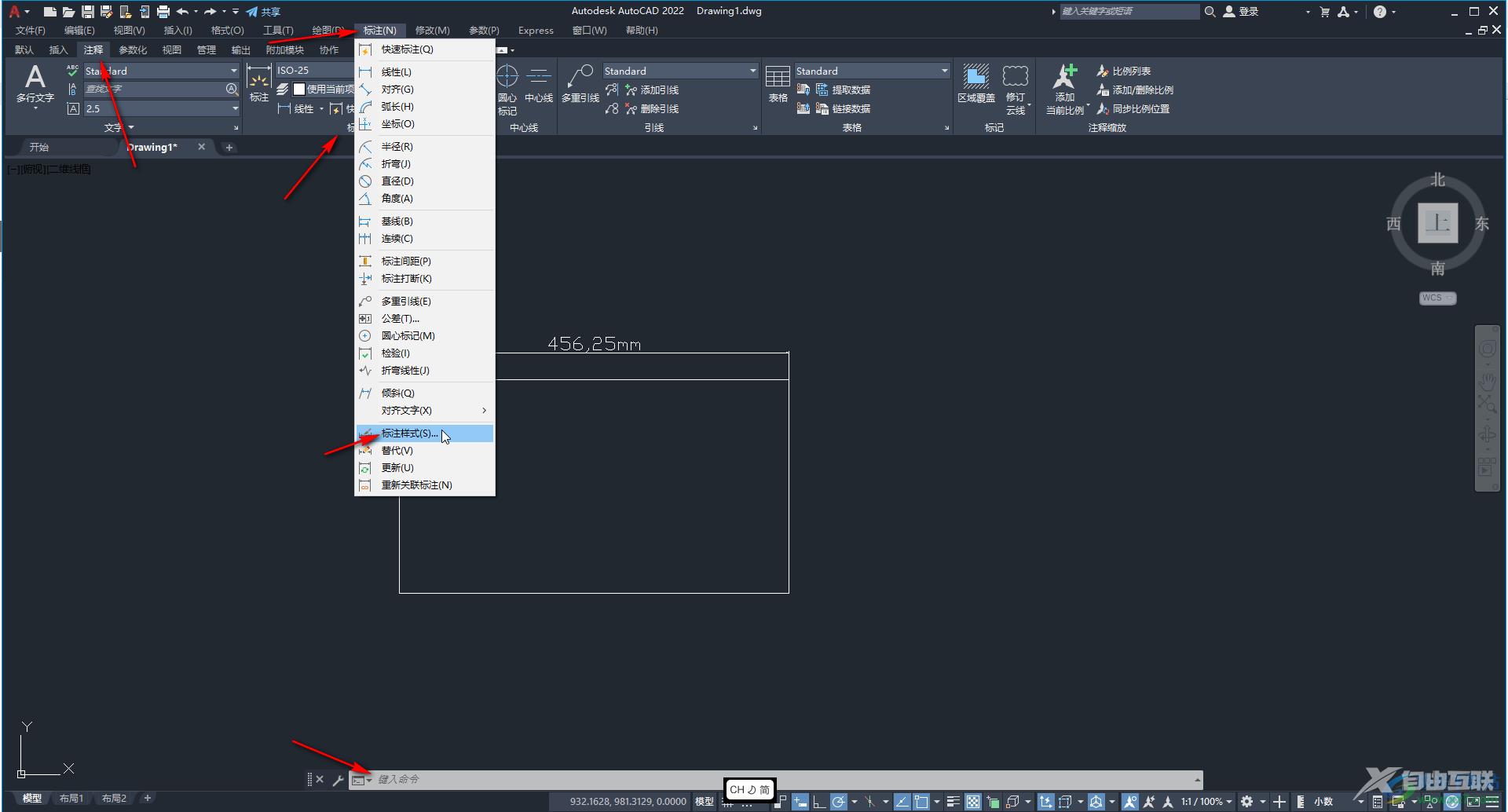Expand the 文字 text panel

[x=119, y=127]
